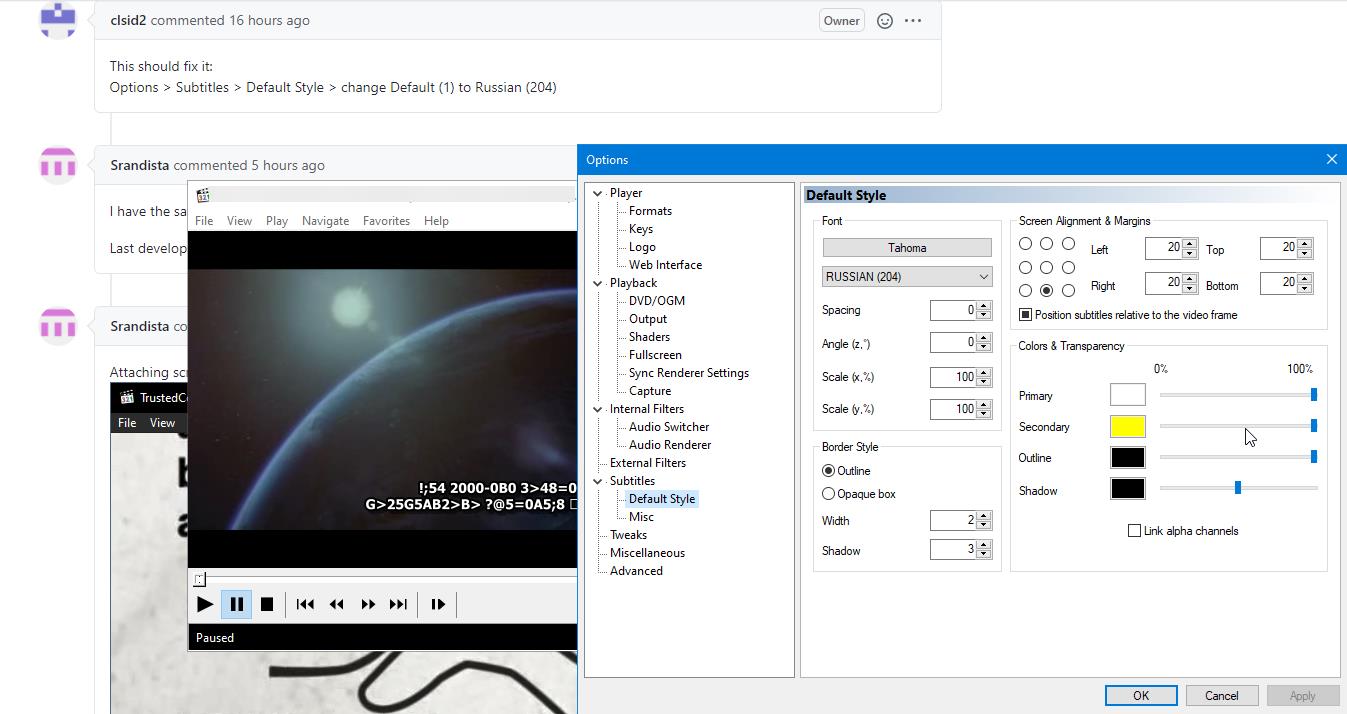Collapse the Subtitles tree node
This screenshot has width=1347, height=714.
coord(597,480)
